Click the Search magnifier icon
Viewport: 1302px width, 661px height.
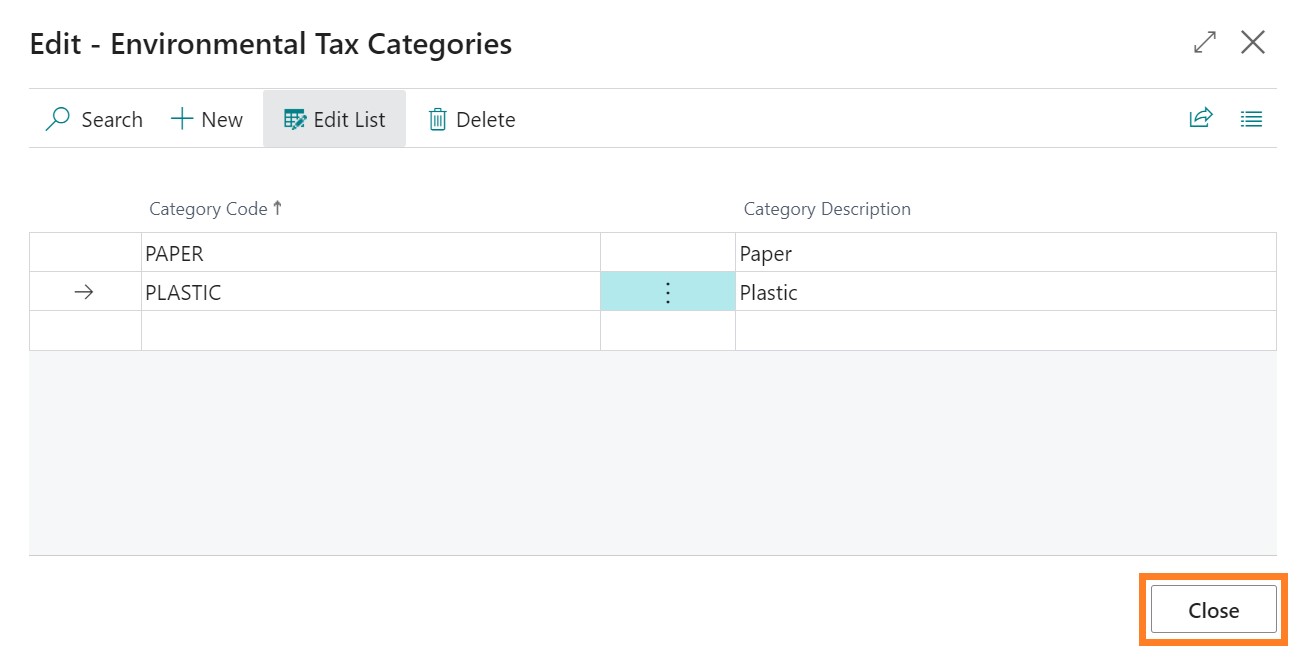59,119
